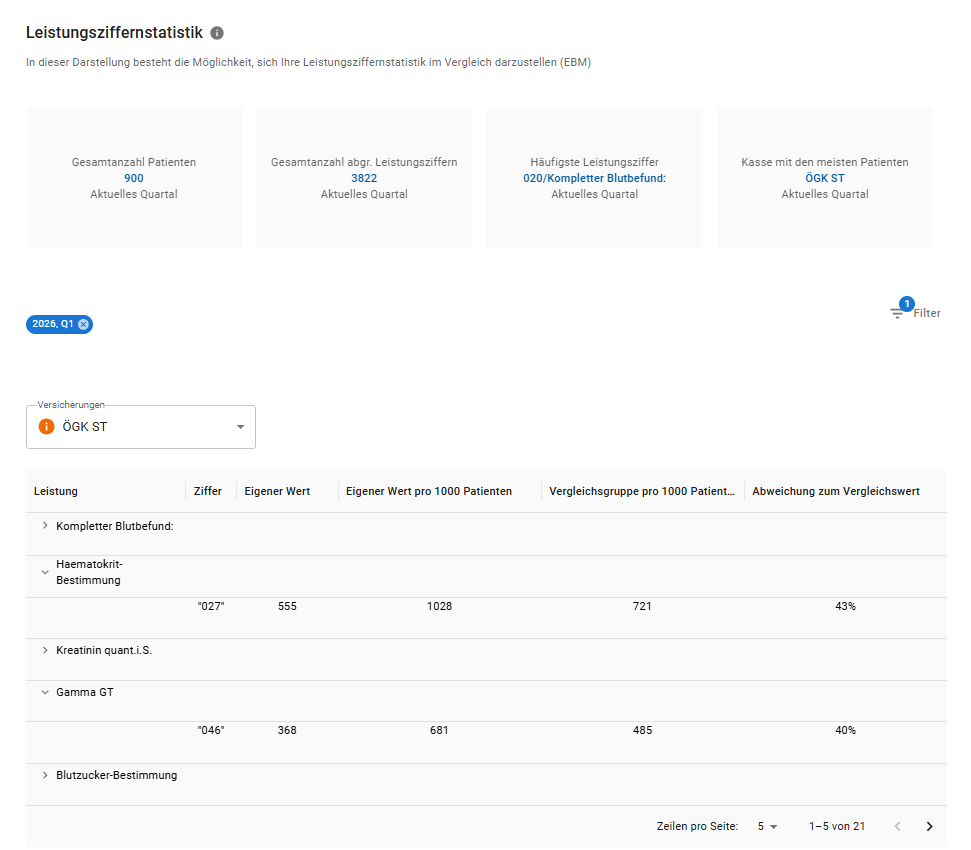This screenshot has width=971, height=850.
Task: Click the 40% deviation cell
Action: [845, 731]
